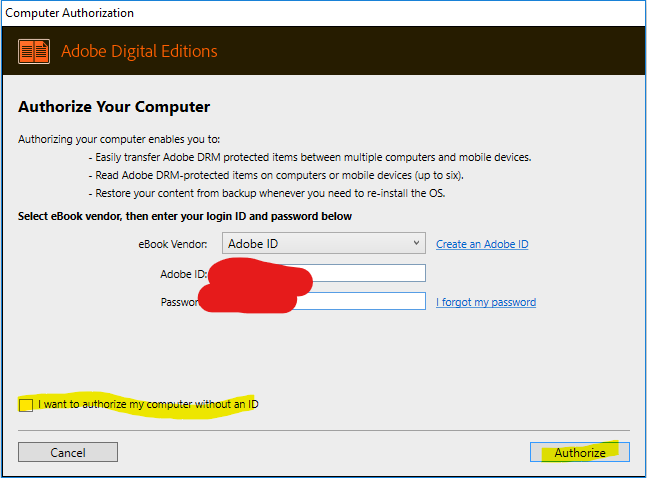
Task: Expand the Adobe ID vendor dropdown arrow
Action: [417, 243]
